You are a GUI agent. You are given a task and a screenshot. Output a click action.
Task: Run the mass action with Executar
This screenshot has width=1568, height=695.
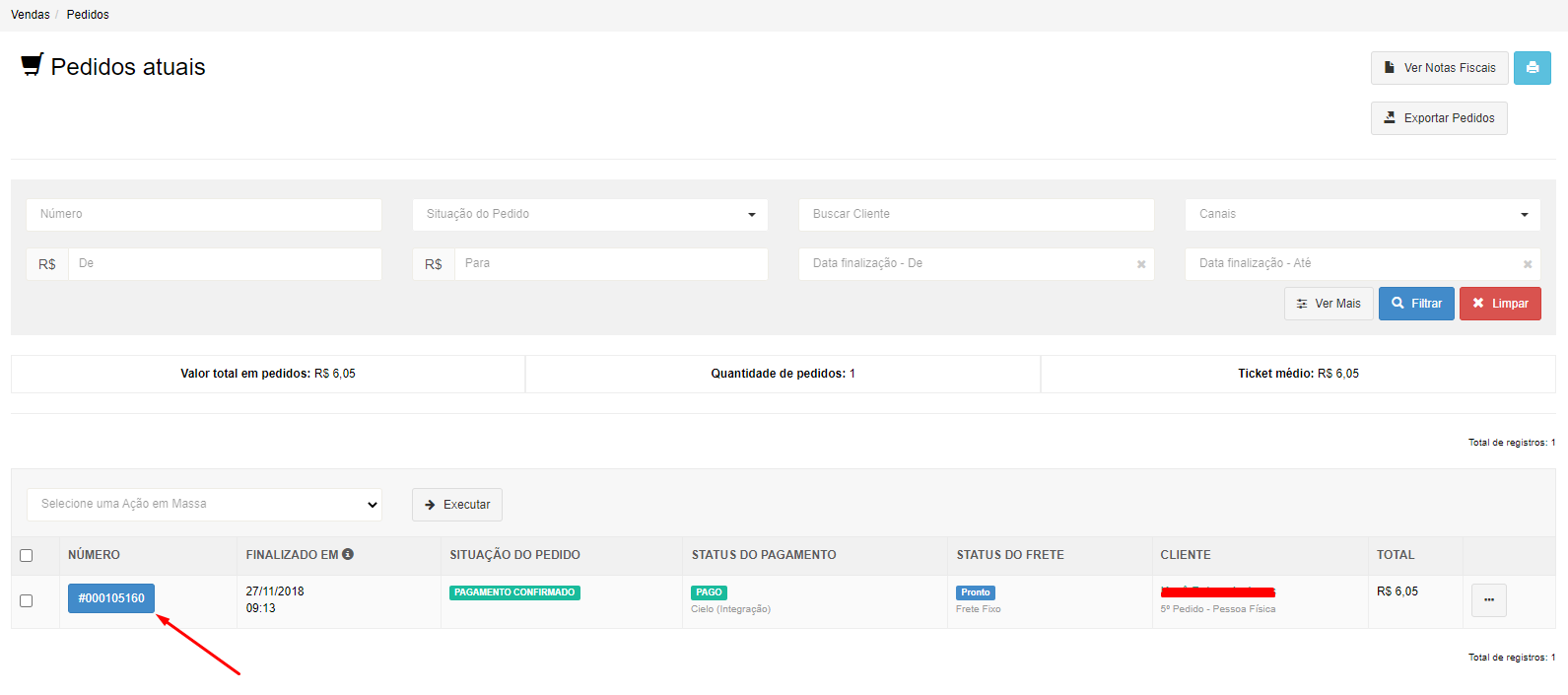[x=457, y=505]
